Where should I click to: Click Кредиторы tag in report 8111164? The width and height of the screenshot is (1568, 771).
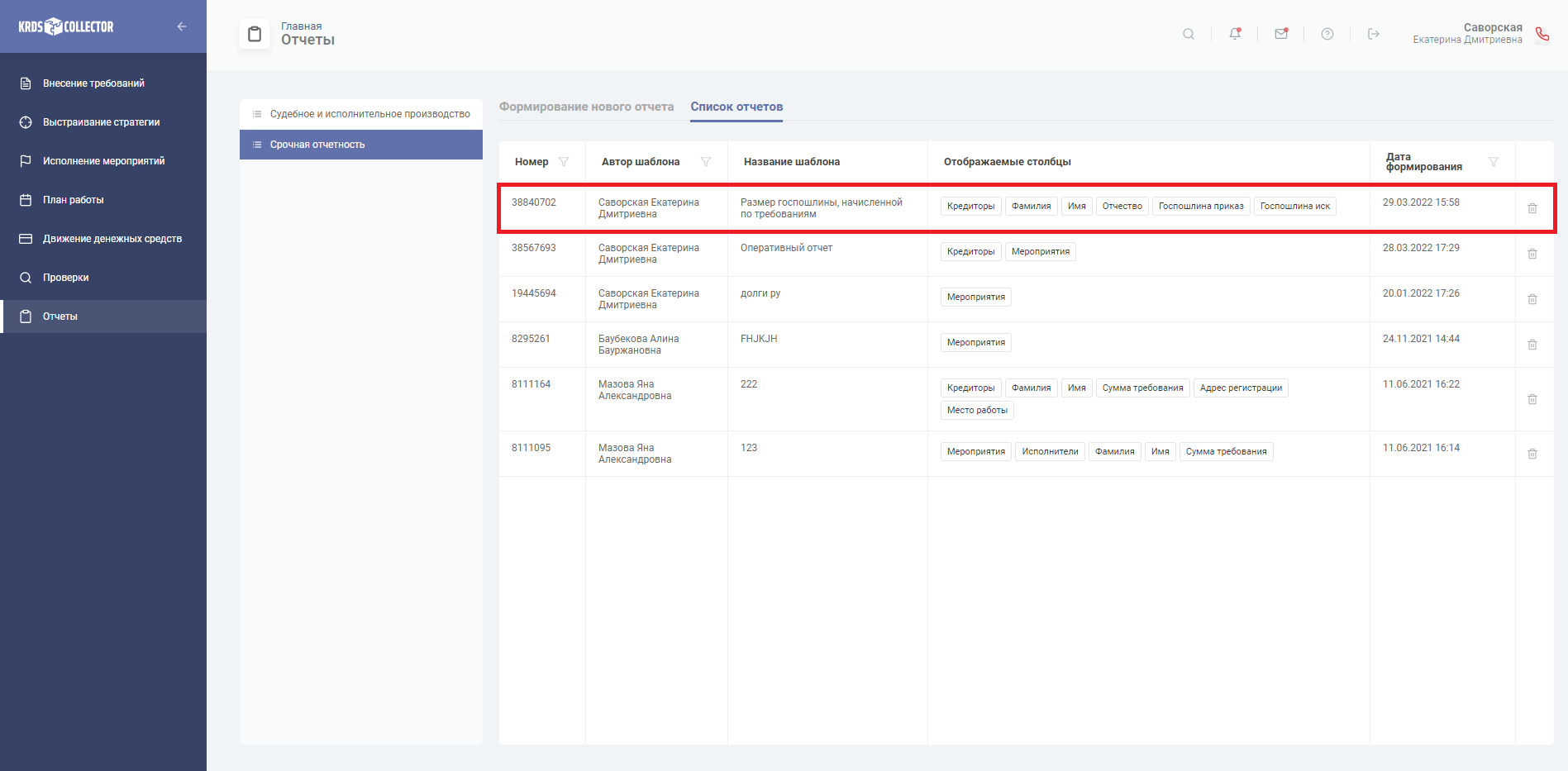point(971,388)
